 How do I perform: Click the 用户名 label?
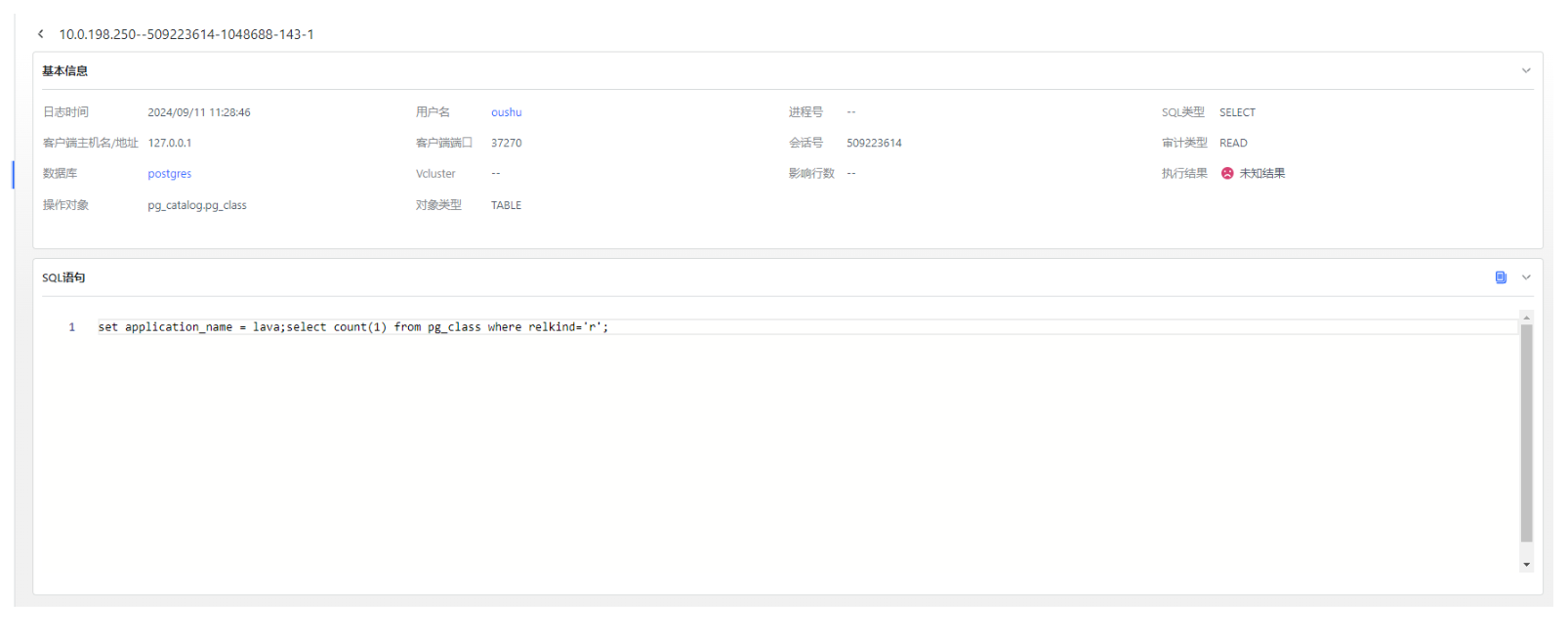click(x=433, y=112)
